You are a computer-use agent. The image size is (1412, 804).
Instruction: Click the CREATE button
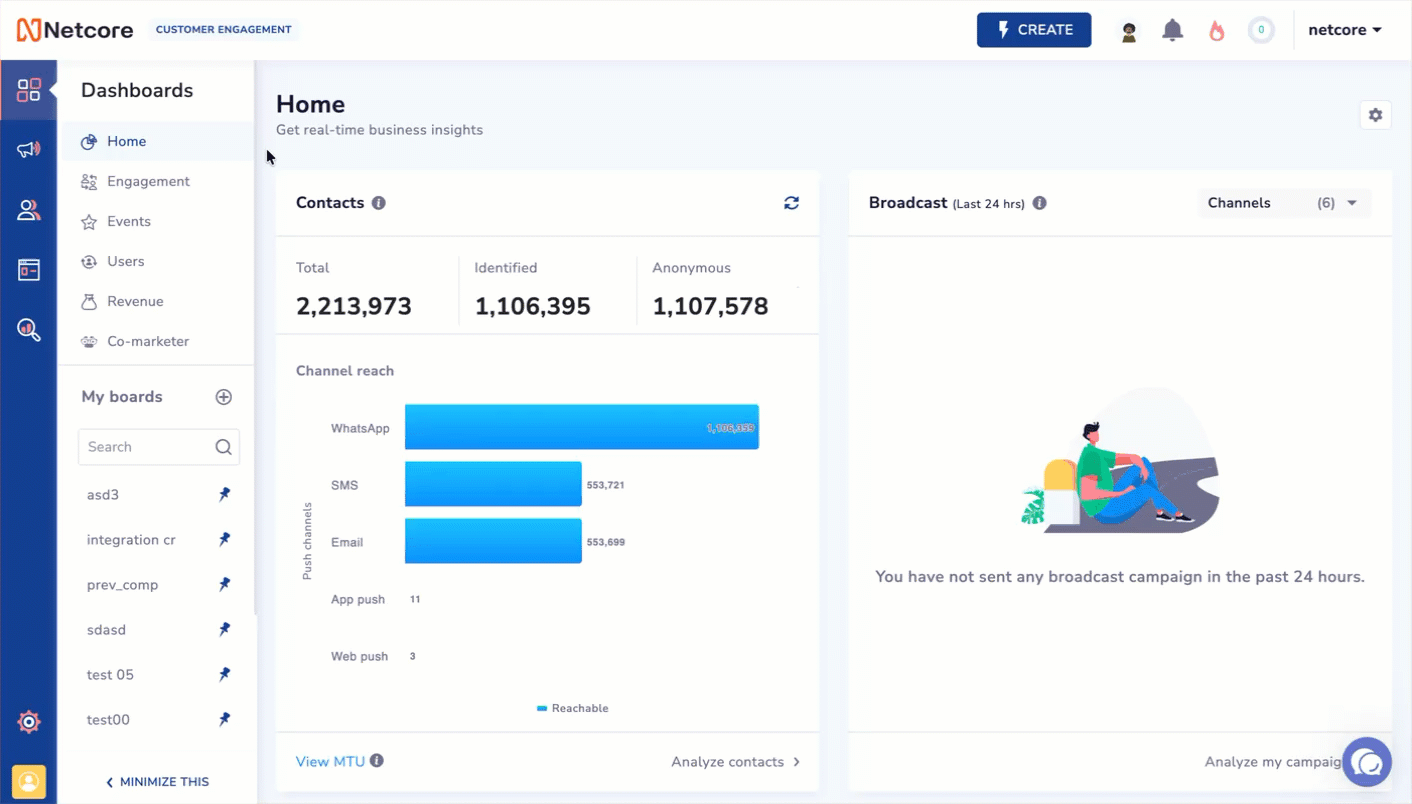point(1034,29)
